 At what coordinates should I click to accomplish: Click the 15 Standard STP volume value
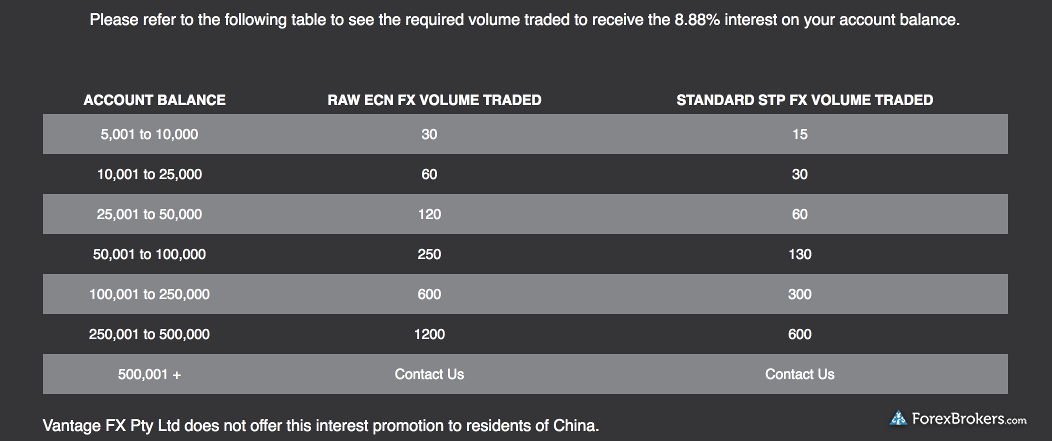[x=800, y=134]
